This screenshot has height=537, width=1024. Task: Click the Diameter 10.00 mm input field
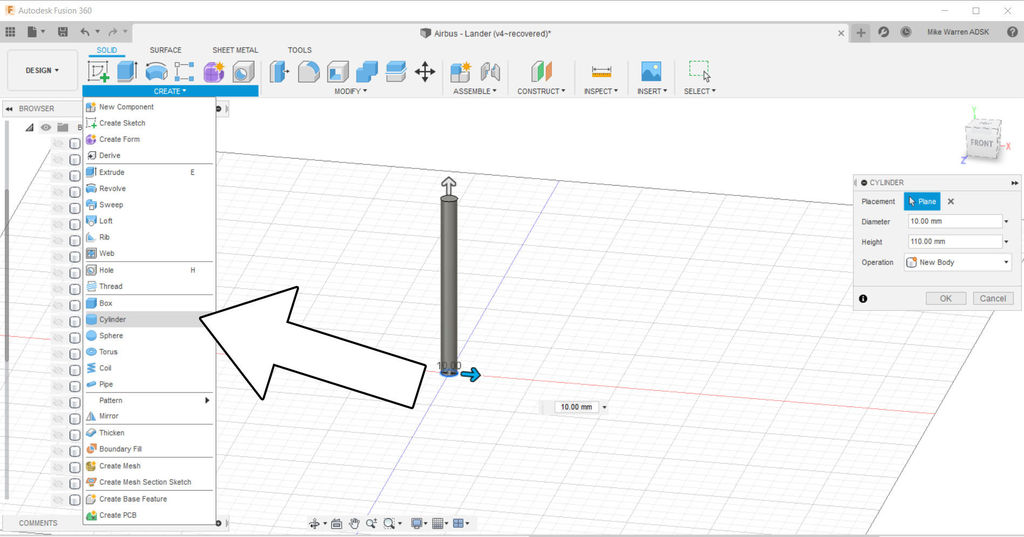(x=954, y=221)
